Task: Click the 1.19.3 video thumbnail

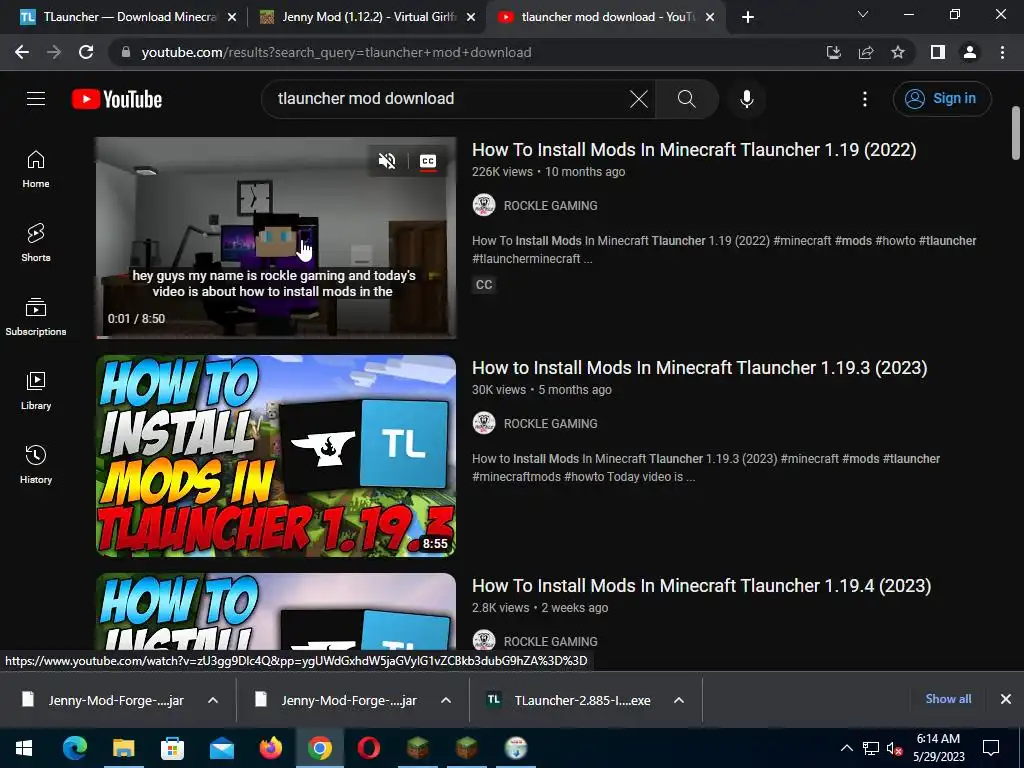Action: click(276, 456)
